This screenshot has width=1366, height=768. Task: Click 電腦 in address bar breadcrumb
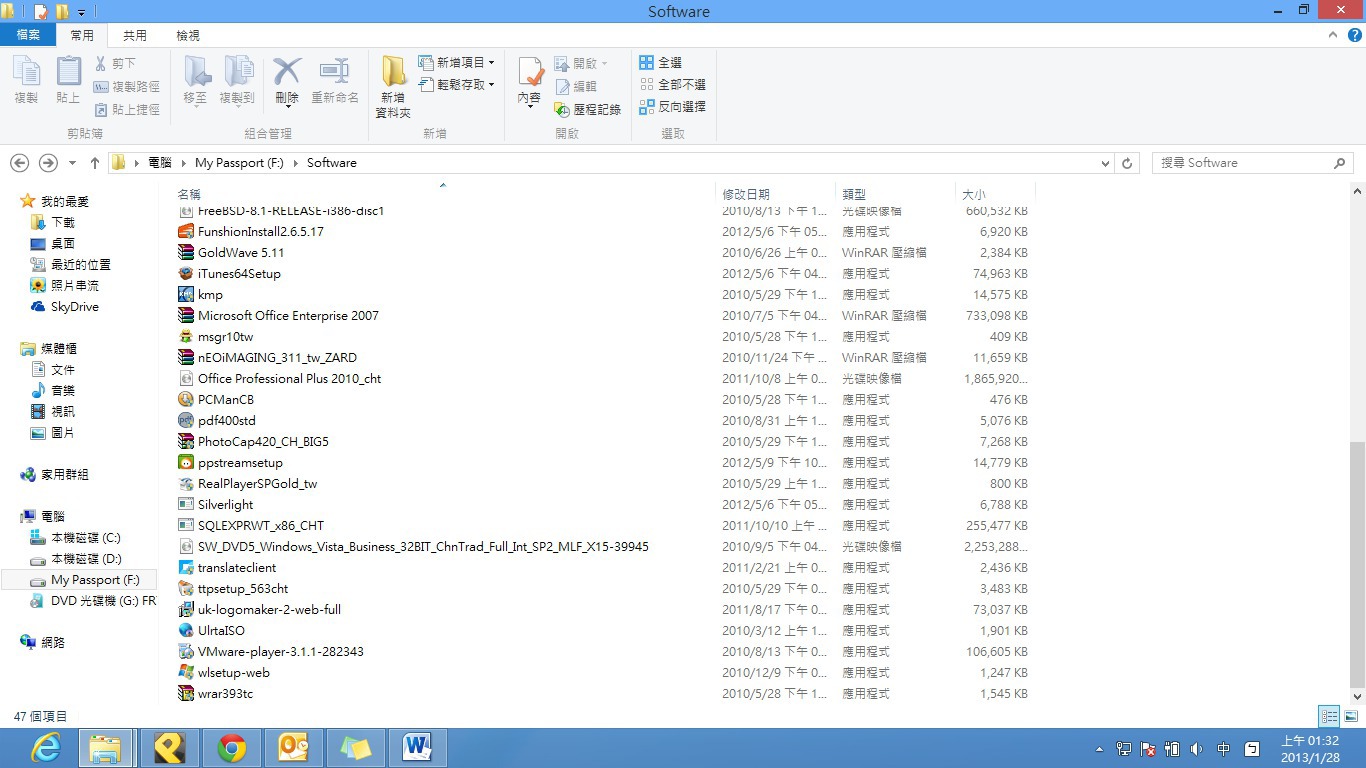(x=159, y=163)
